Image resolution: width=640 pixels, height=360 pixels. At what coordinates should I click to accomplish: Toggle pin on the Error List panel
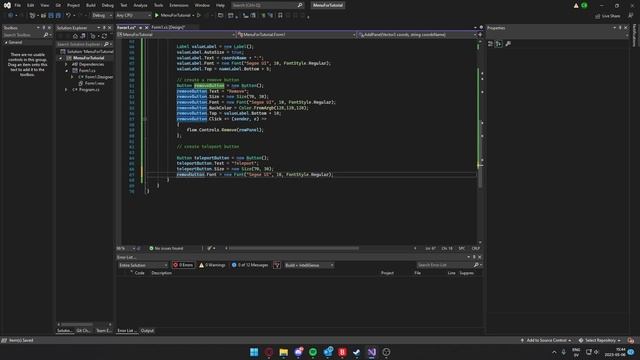click(474, 257)
